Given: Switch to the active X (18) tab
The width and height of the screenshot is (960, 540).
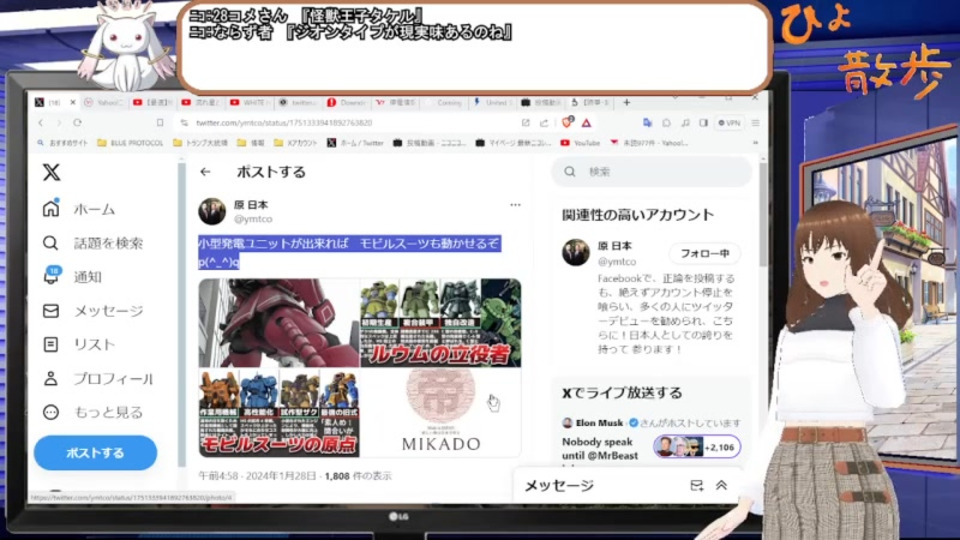Looking at the screenshot, I should (50, 102).
